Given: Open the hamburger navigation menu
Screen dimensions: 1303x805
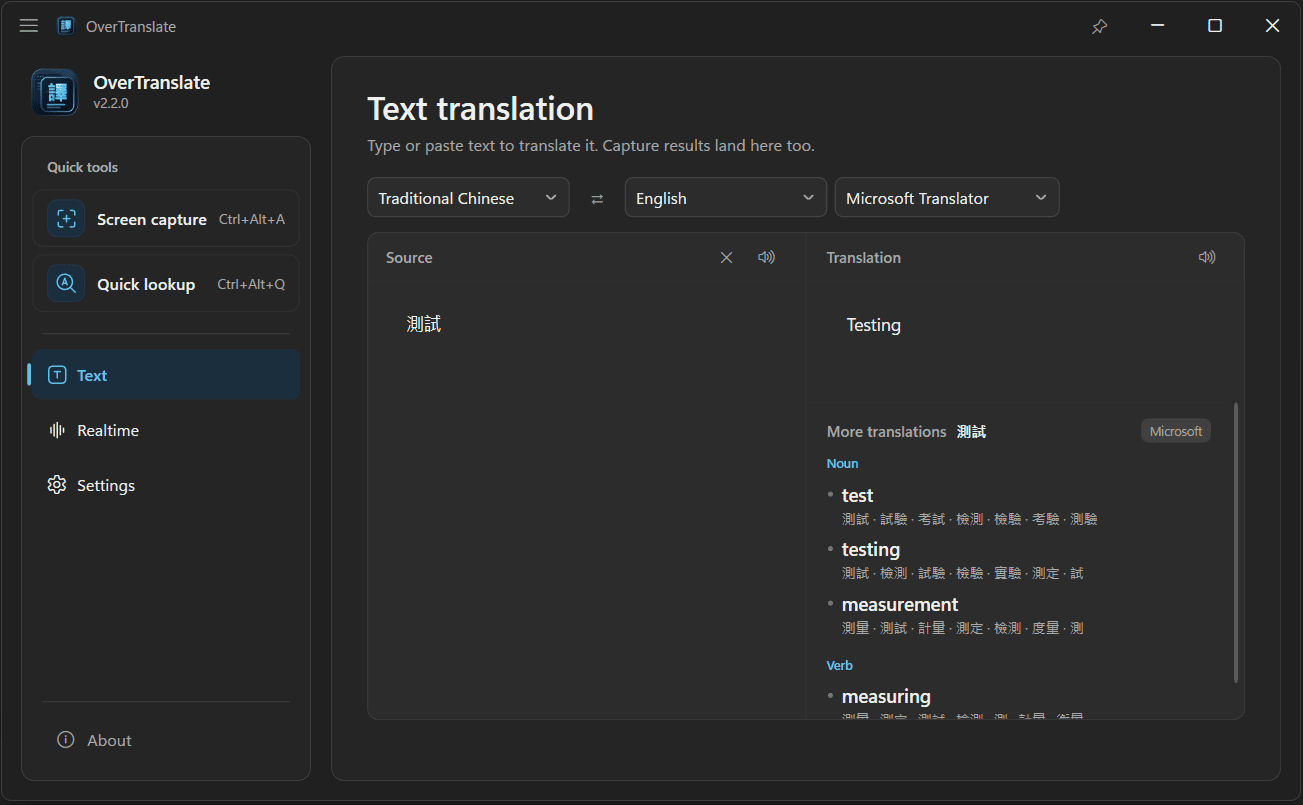Looking at the screenshot, I should click(x=29, y=26).
